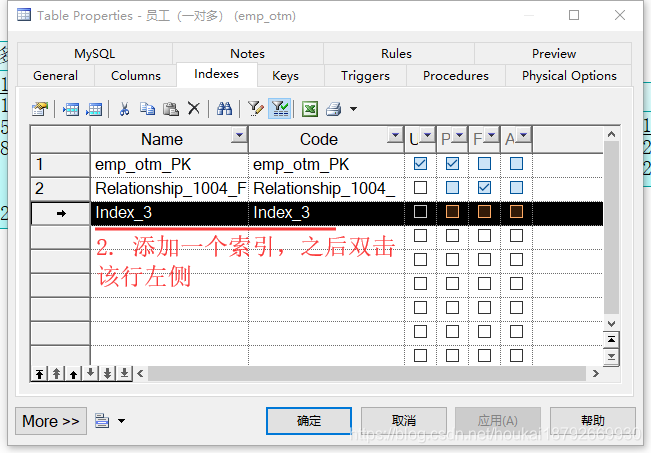Click the Print icon in the toolbar
This screenshot has width=651, height=453.
334,109
